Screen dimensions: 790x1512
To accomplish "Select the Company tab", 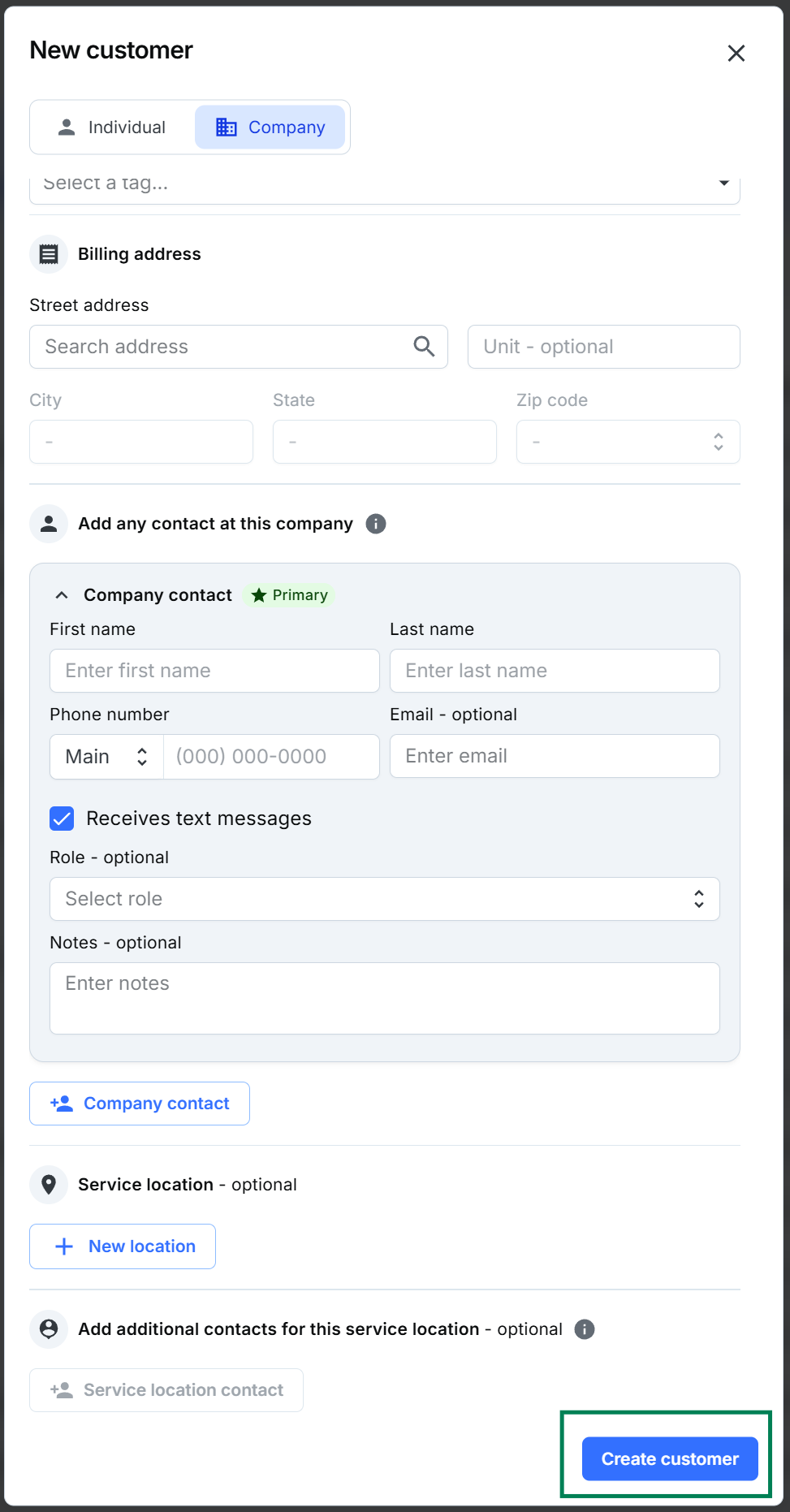I will pyautogui.click(x=270, y=127).
